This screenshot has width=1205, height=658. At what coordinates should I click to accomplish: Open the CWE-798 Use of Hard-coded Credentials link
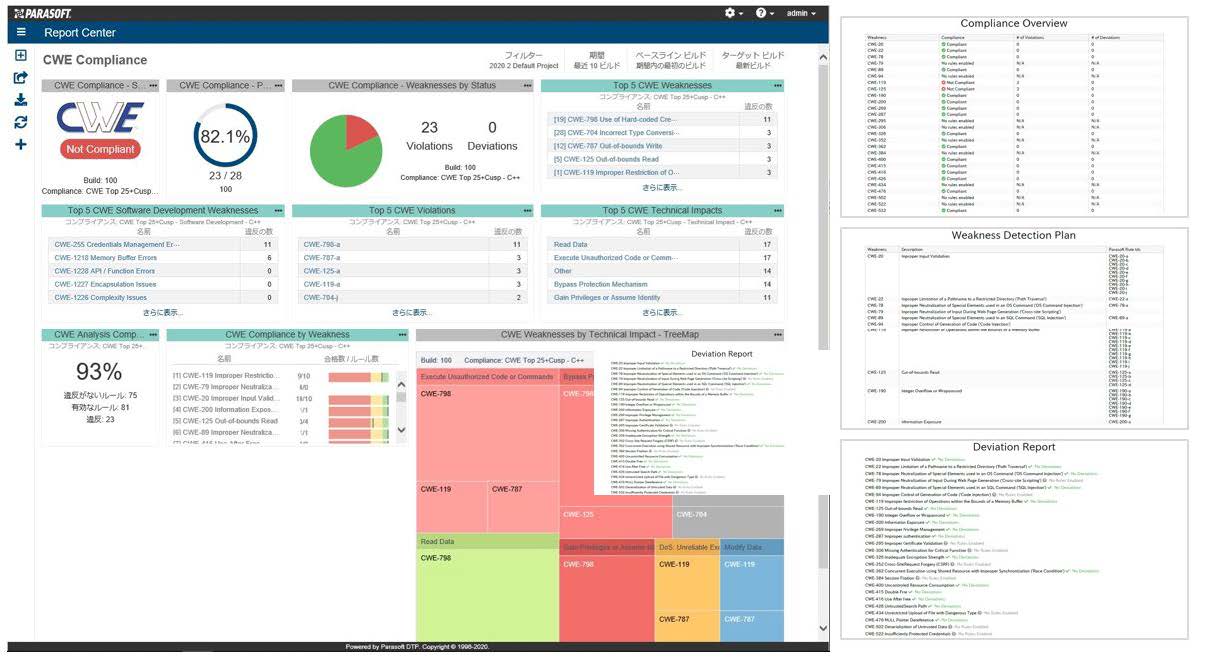[616, 119]
